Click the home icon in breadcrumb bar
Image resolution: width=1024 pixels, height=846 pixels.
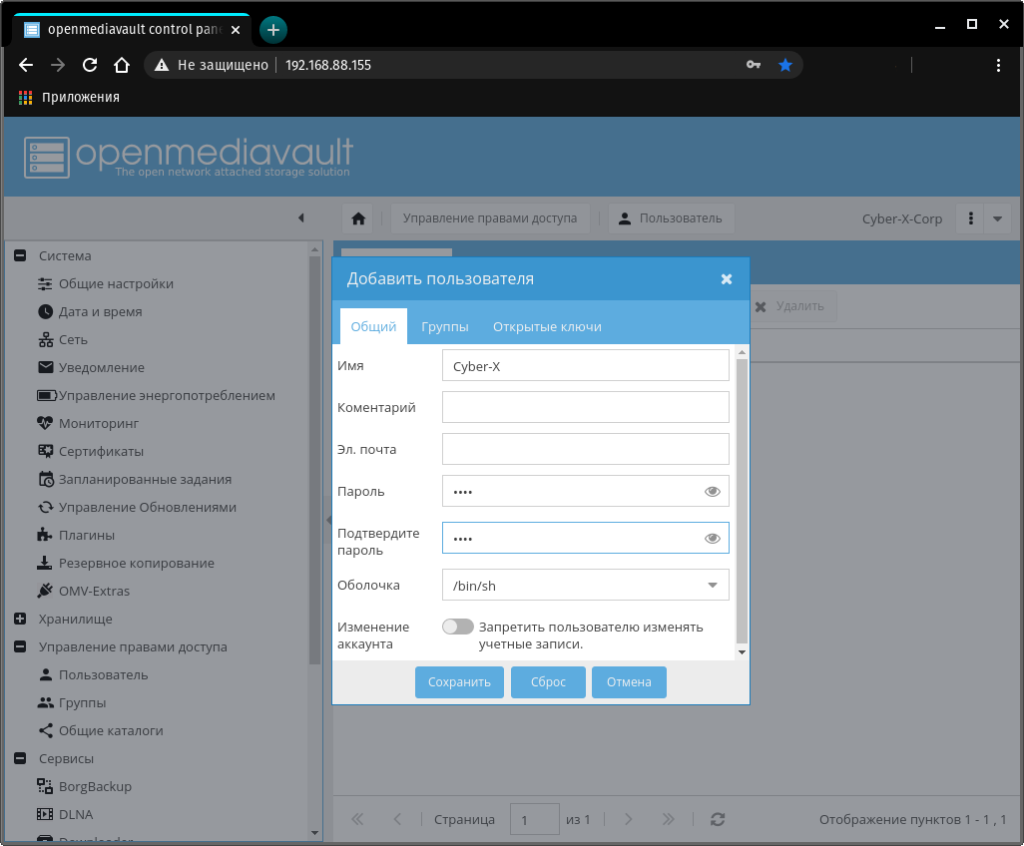(x=358, y=218)
